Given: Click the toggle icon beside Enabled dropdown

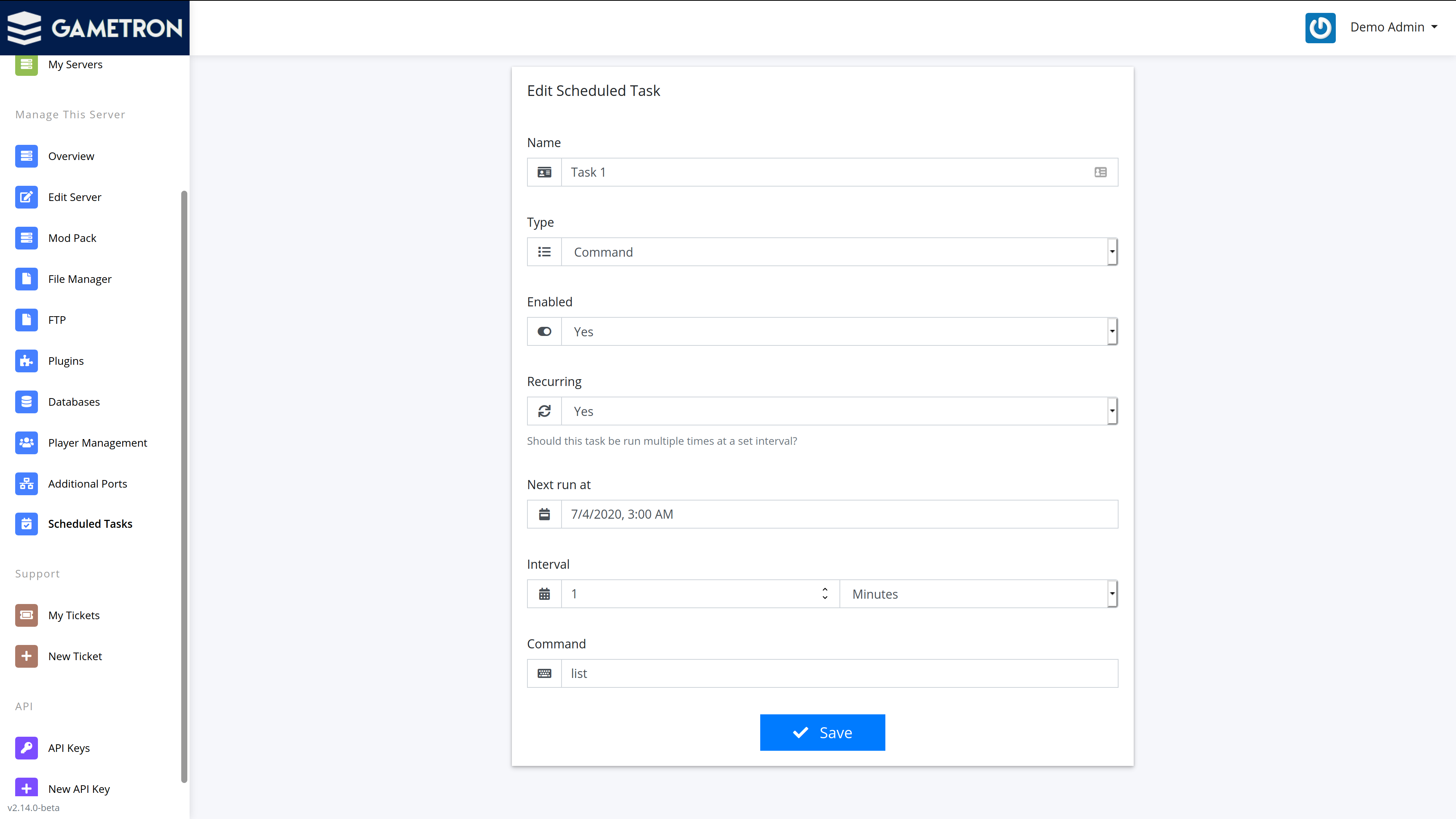Looking at the screenshot, I should 544,332.
